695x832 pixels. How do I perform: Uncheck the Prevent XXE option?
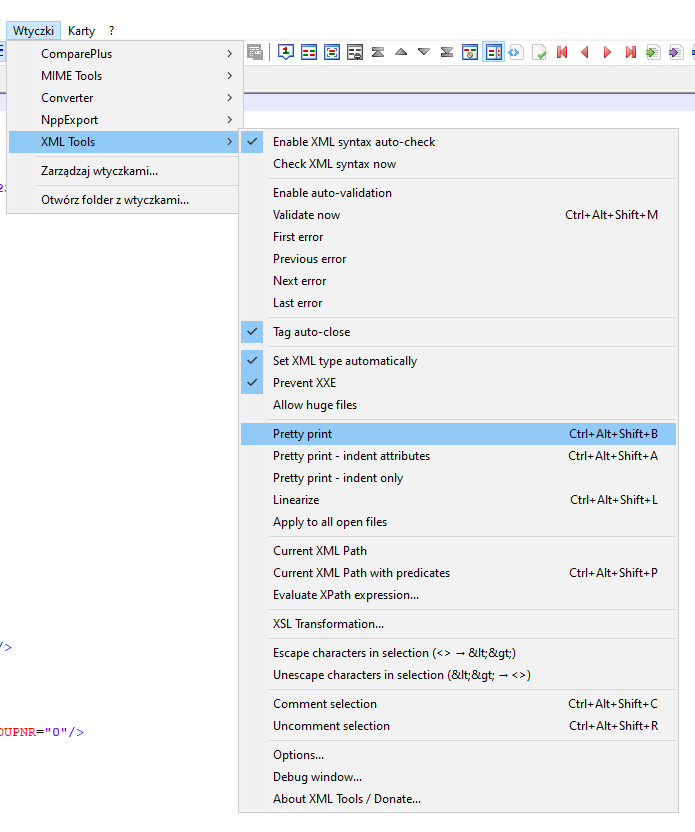(304, 383)
